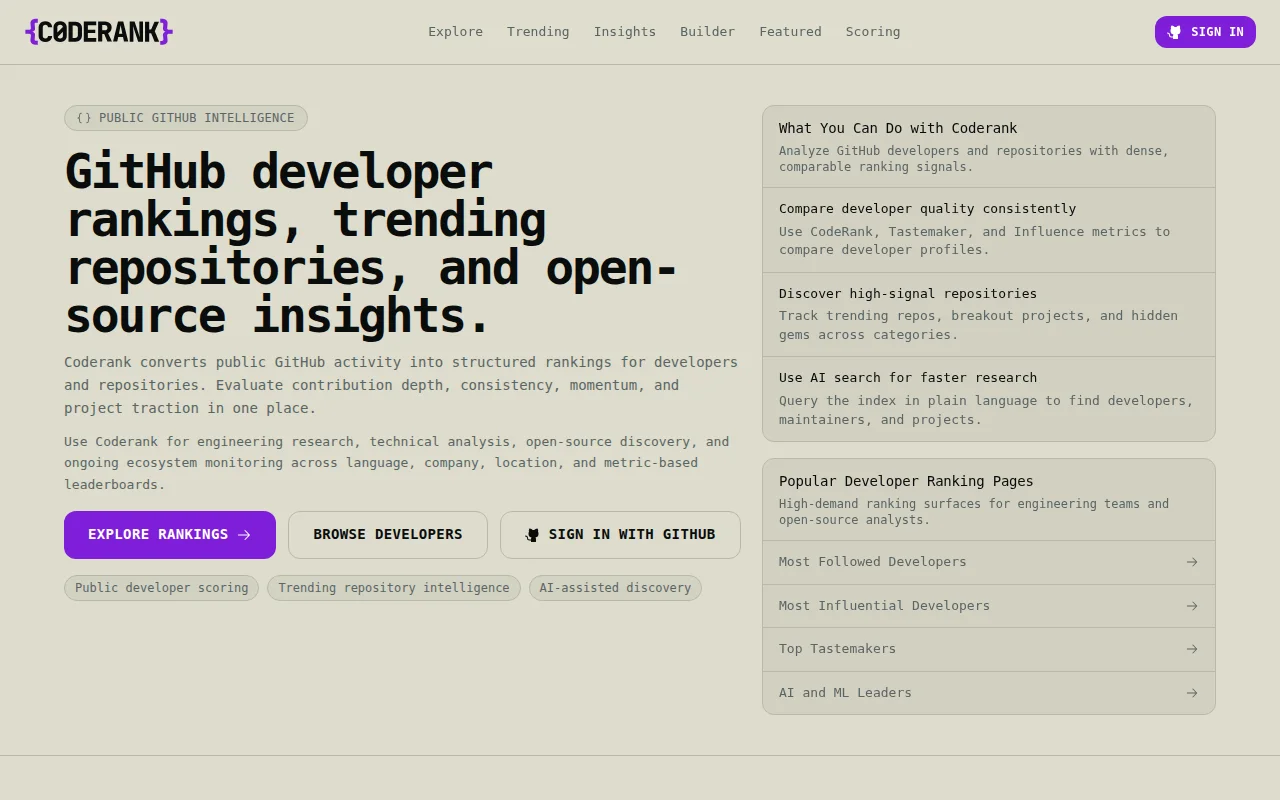Click the GitHub cat icon in Sign In button
The height and width of the screenshot is (800, 1280).
point(1174,32)
